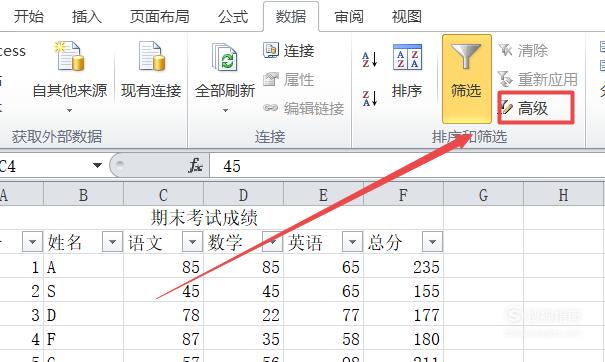This screenshot has width=605, height=362.
Task: Click the 连接 connections button
Action: [289, 51]
